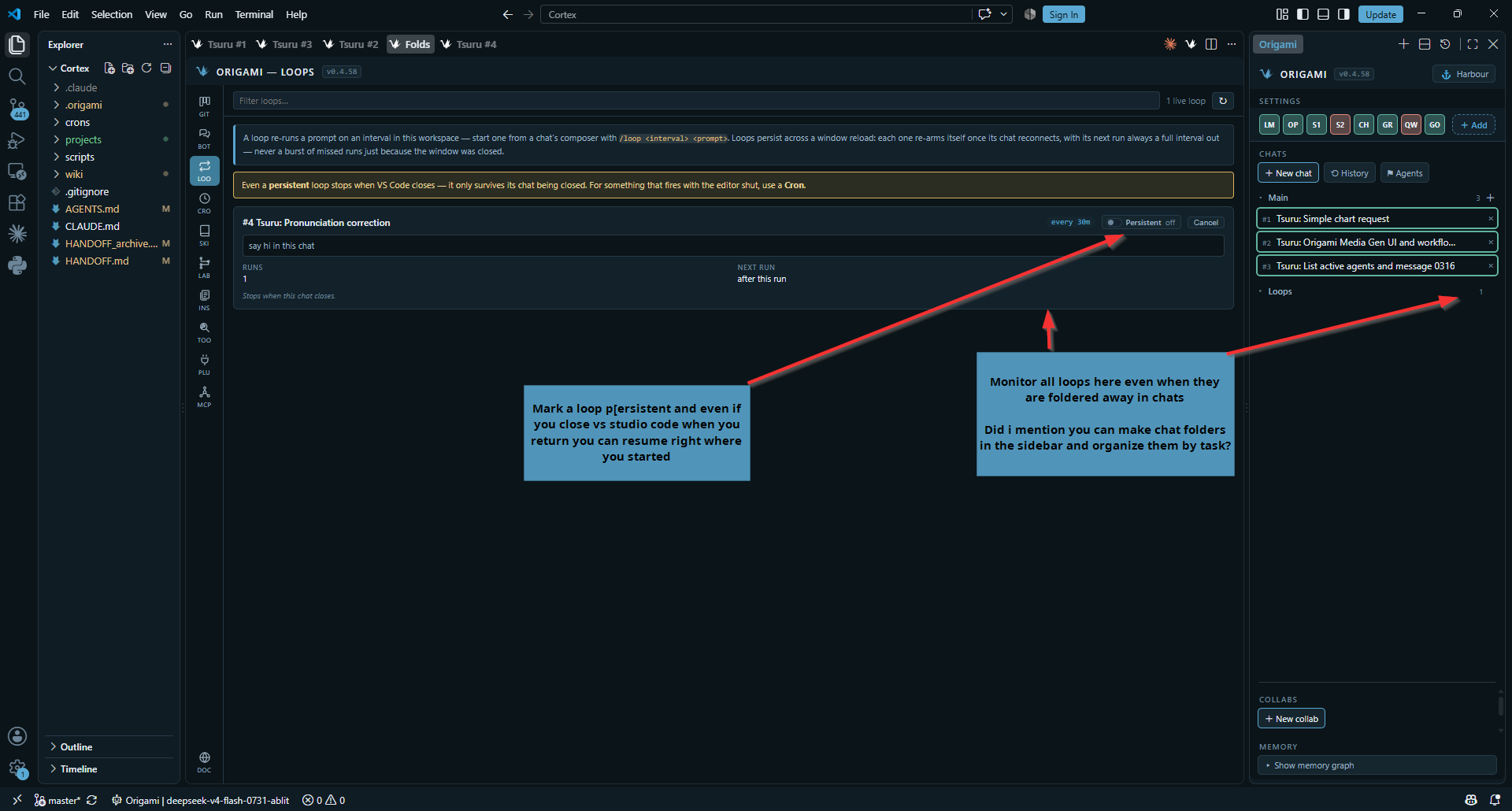Open the TOO tools section icon

[x=204, y=332]
